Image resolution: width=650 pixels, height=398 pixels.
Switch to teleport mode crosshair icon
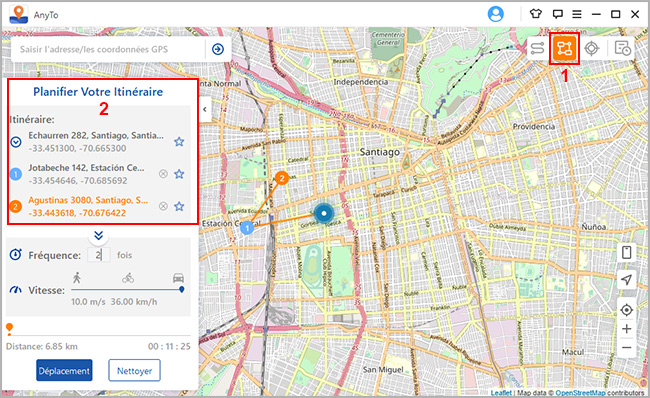point(592,49)
